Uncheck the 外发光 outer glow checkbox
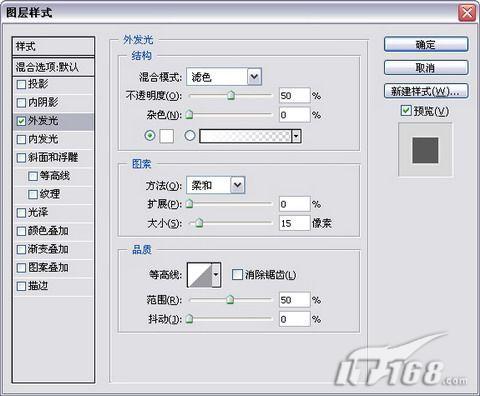Image resolution: width=480 pixels, height=396 pixels. point(21,121)
